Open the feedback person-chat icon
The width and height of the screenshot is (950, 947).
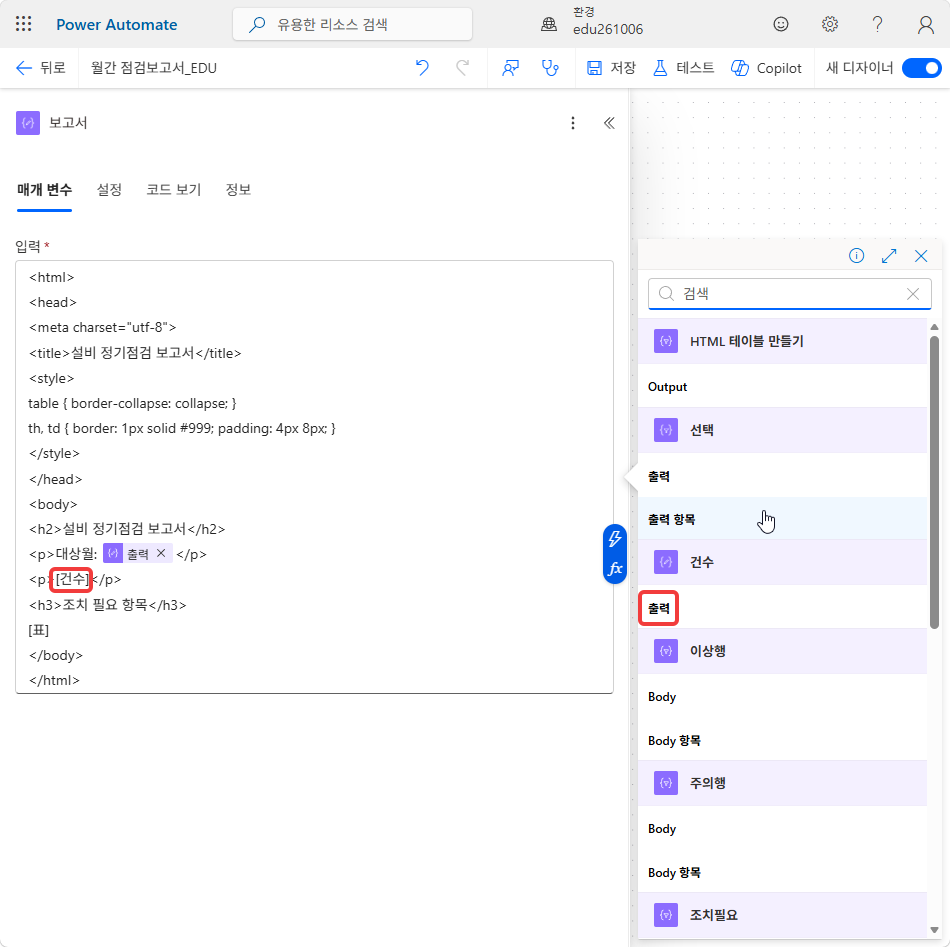pyautogui.click(x=510, y=68)
